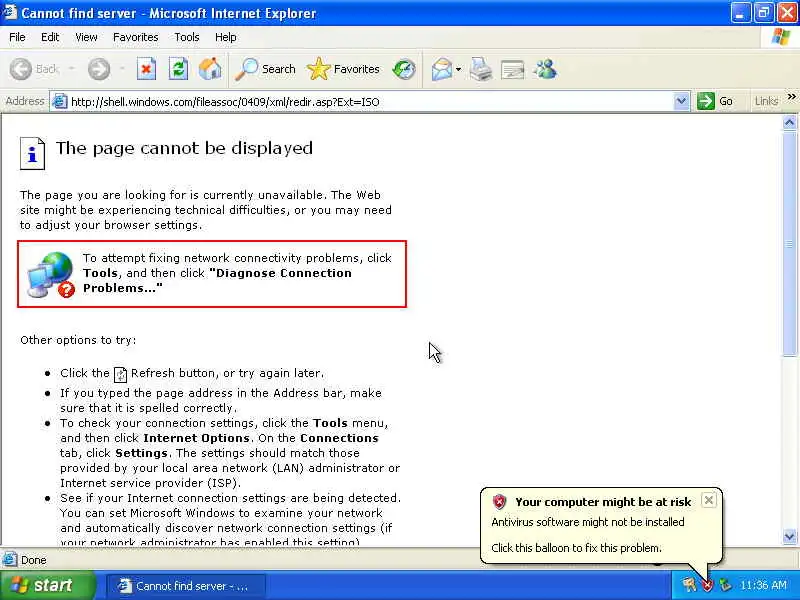Viewport: 800px width, 600px height.
Task: Open the Edit menu
Action: coord(50,37)
